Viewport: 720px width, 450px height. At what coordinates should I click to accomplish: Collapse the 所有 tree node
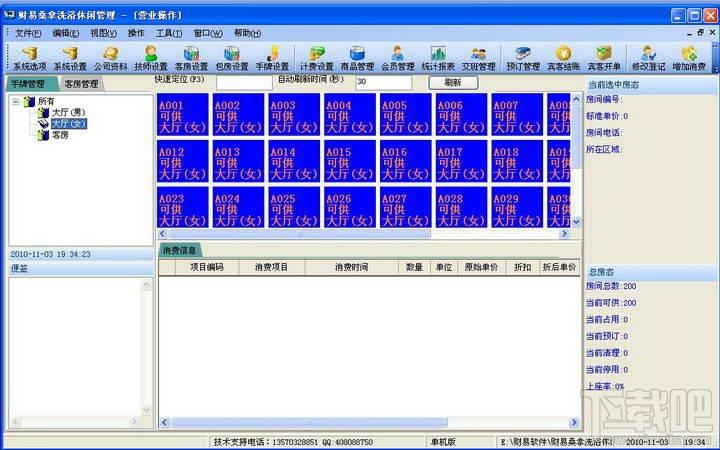[x=16, y=102]
